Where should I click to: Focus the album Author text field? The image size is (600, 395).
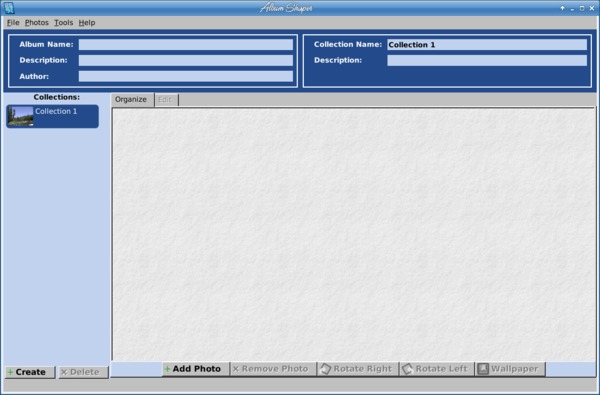pyautogui.click(x=186, y=76)
